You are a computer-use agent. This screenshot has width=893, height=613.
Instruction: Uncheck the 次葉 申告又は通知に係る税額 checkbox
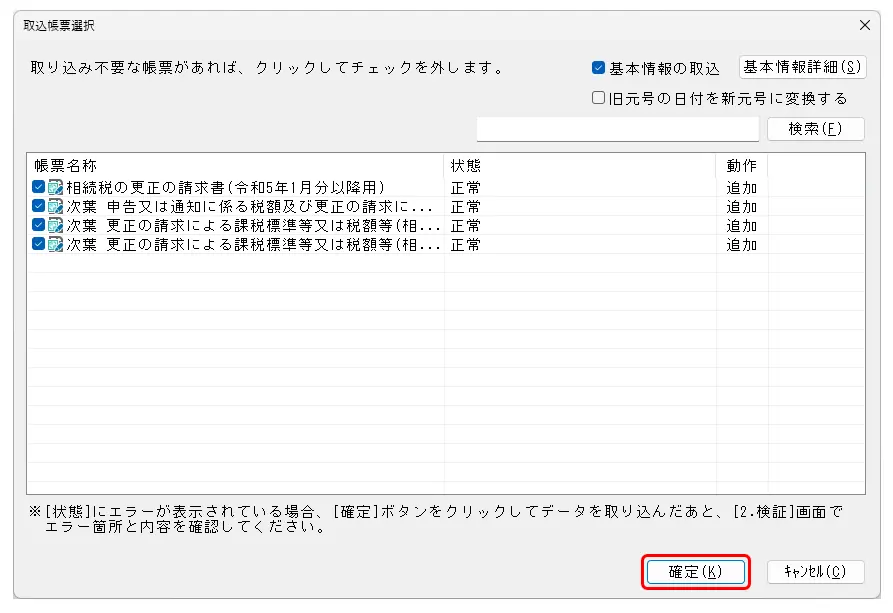click(38, 206)
